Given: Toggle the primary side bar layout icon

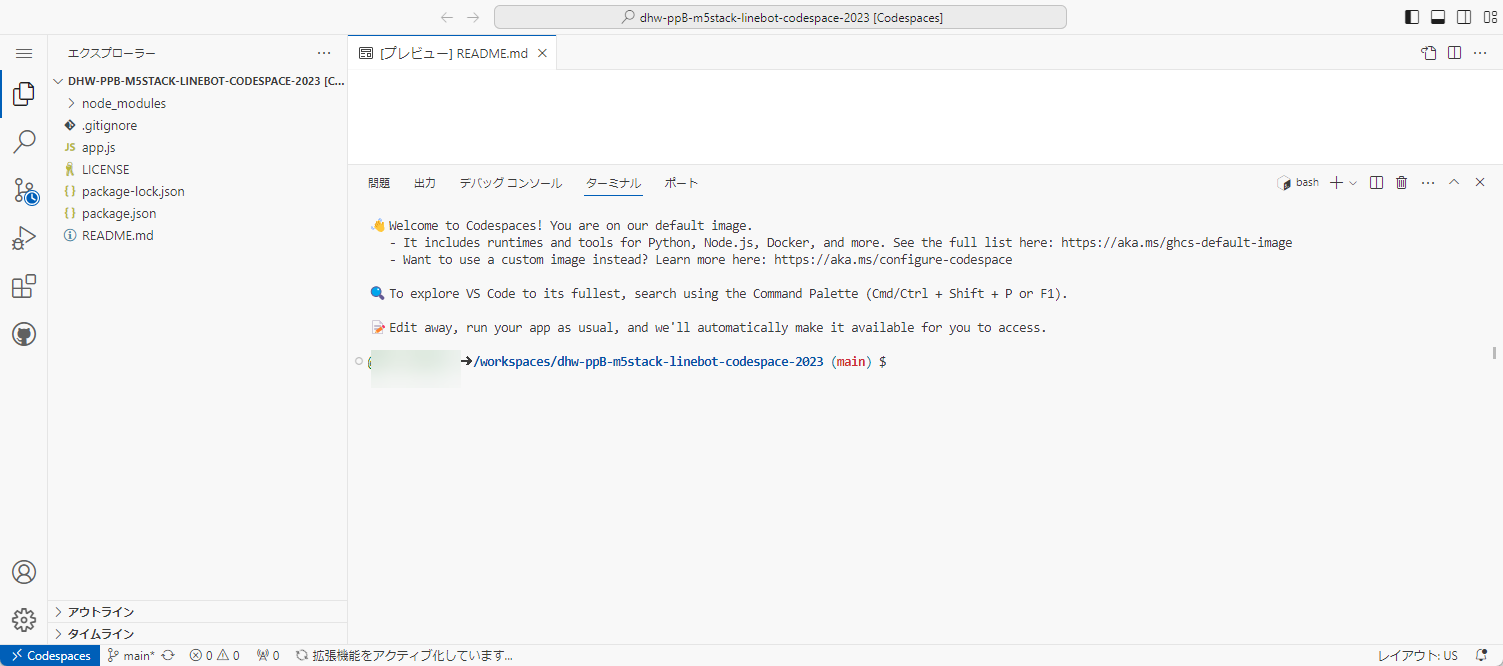Looking at the screenshot, I should point(1412,17).
